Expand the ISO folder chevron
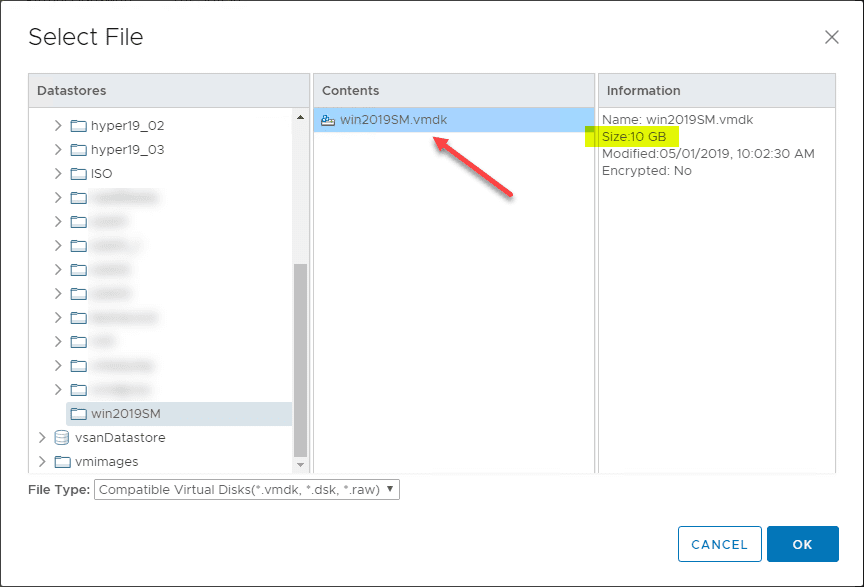The width and height of the screenshot is (864, 587). 59,173
